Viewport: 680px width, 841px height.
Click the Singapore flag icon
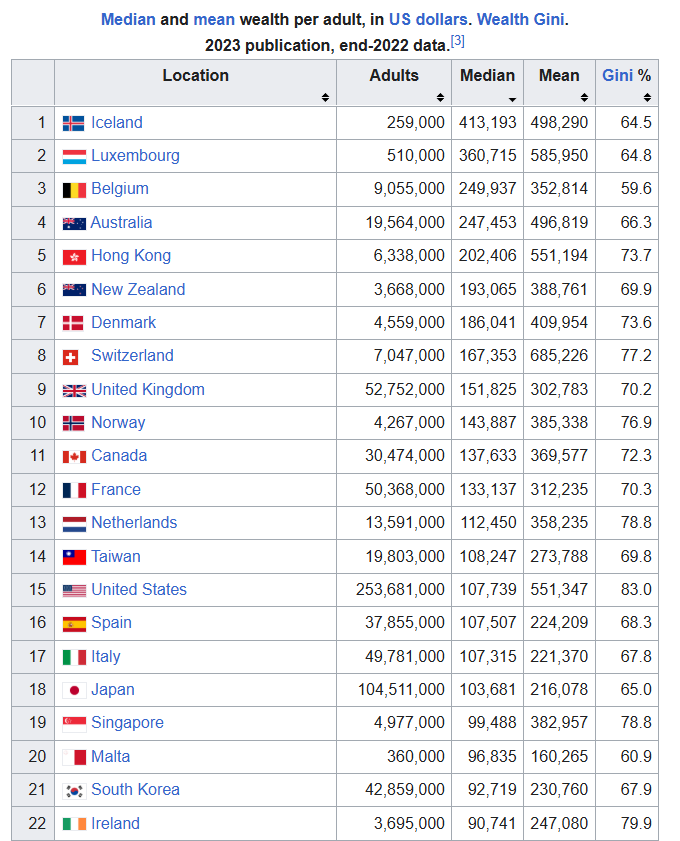click(74, 725)
